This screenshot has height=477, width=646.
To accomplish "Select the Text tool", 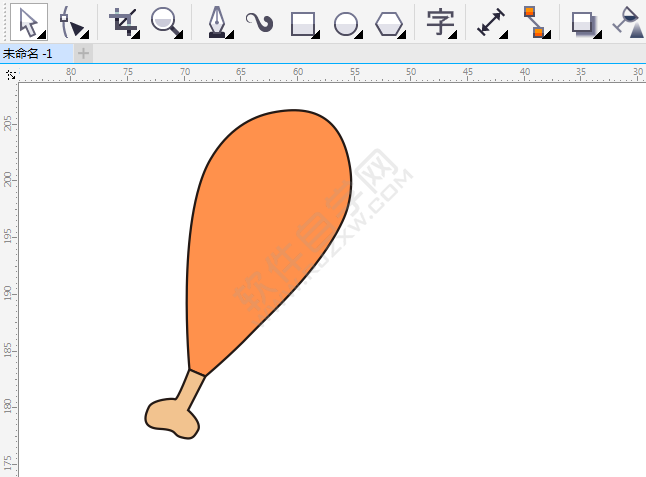I will 441,23.
